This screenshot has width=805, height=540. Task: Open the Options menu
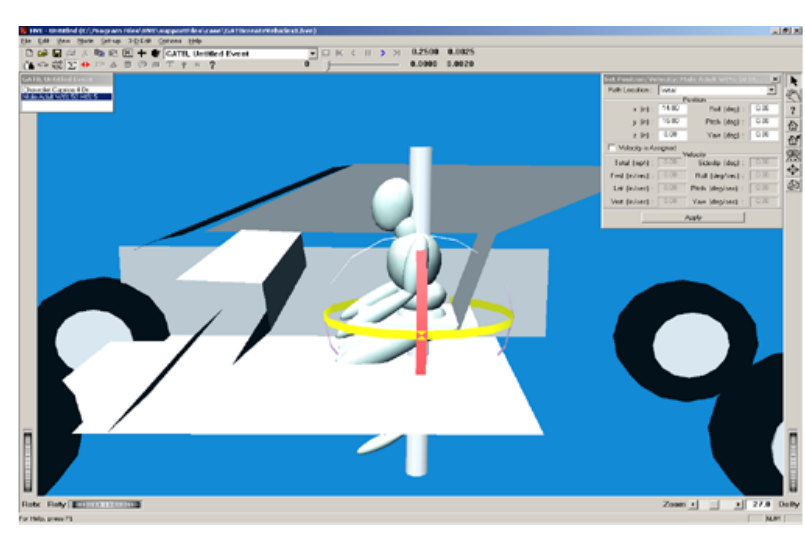point(170,41)
